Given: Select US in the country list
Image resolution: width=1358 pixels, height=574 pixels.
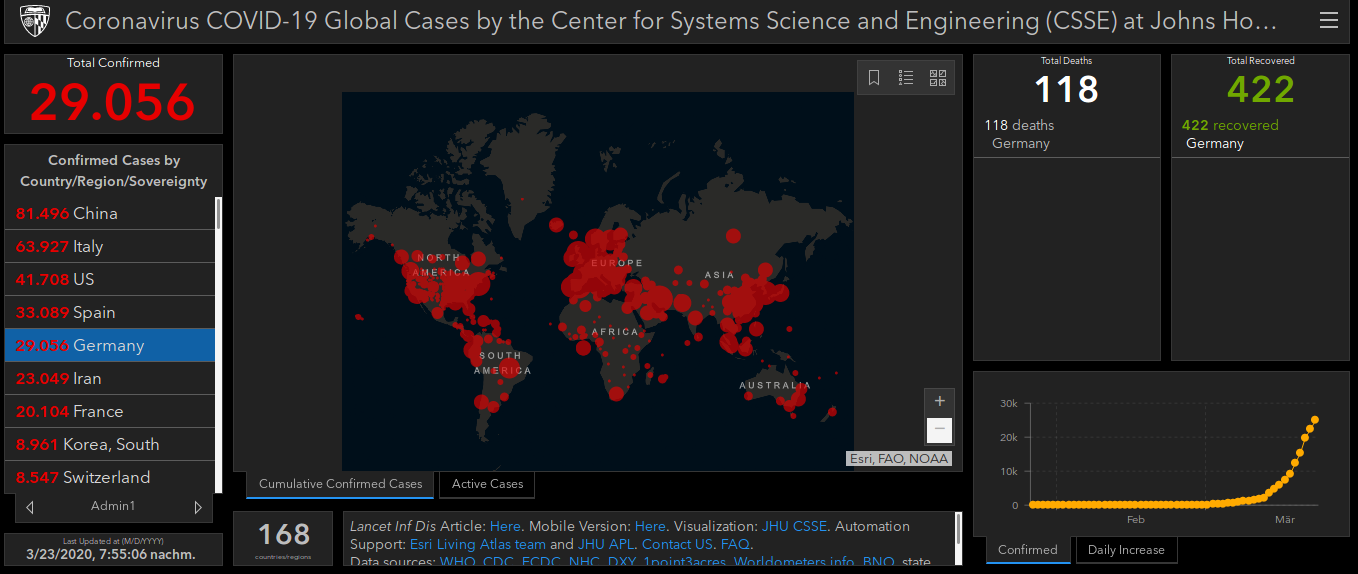Looking at the screenshot, I should click(110, 279).
